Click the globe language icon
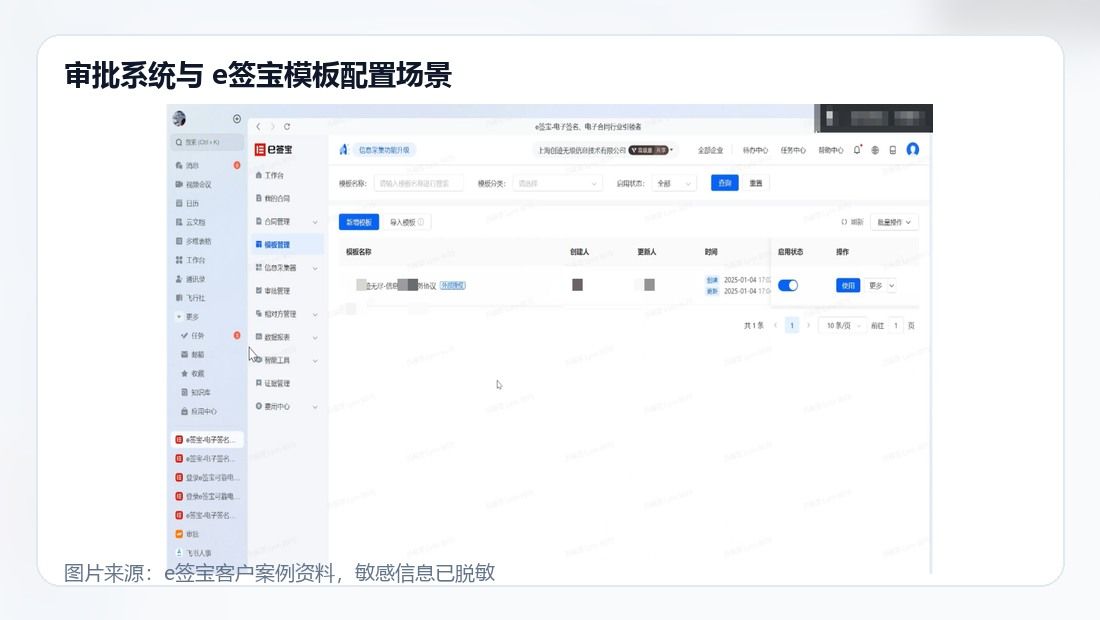Screen dimensions: 1100x620 click(875, 150)
